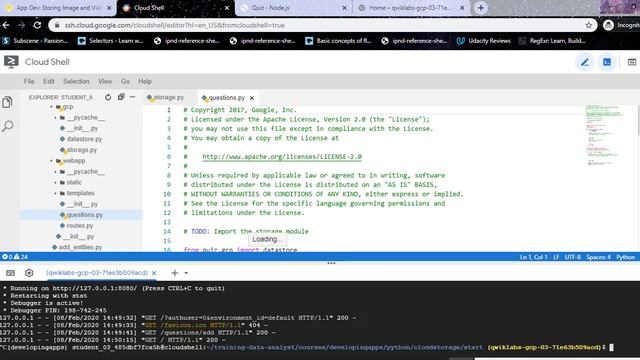Collapse all folders in Explorer
This screenshot has width=640, height=360.
[x=121, y=97]
